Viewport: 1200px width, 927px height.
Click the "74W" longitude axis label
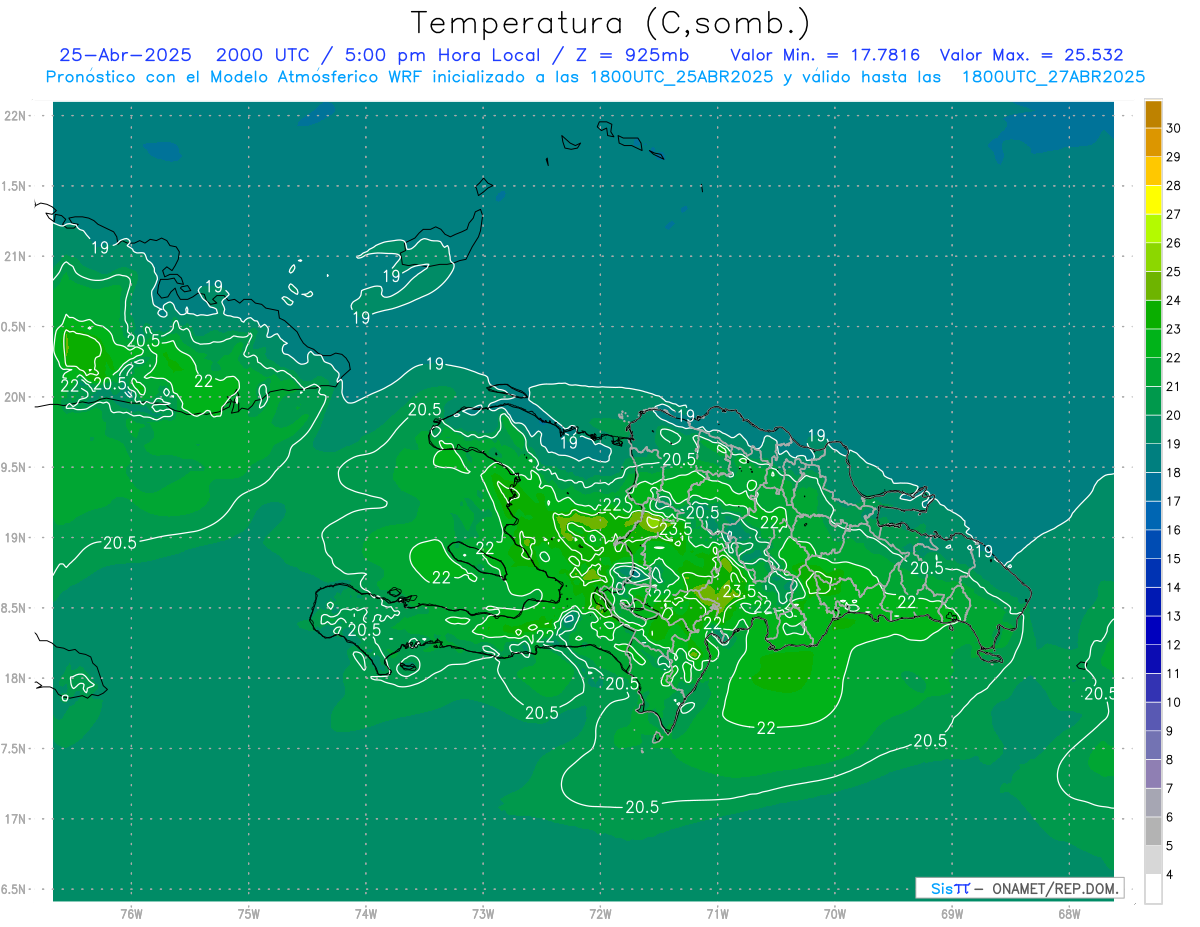pos(366,913)
